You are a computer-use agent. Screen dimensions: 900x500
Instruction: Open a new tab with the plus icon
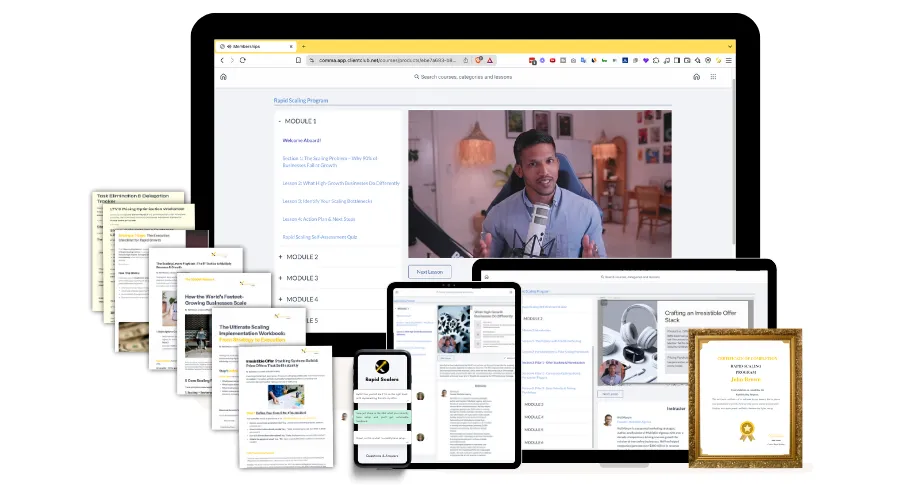304,46
